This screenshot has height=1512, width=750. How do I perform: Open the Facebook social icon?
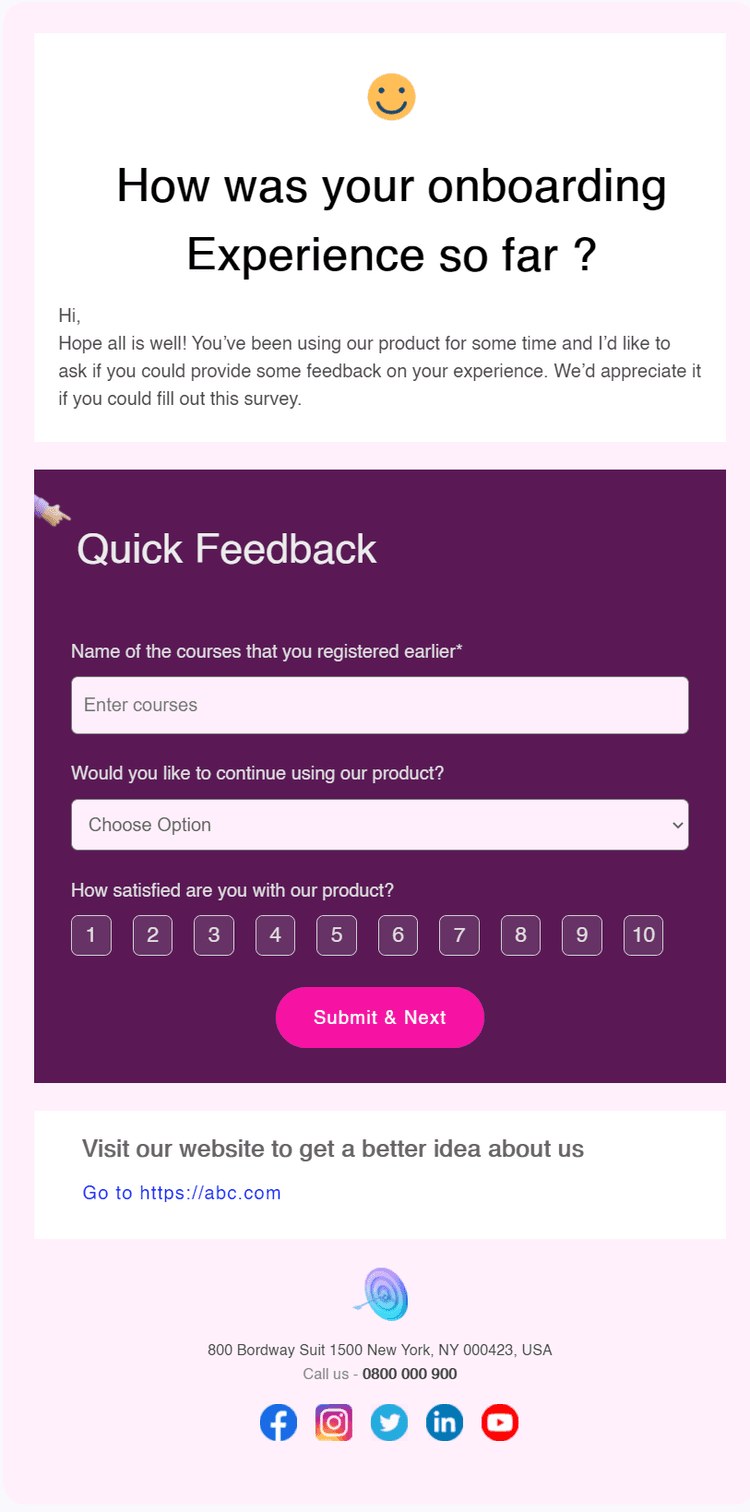(x=279, y=1422)
